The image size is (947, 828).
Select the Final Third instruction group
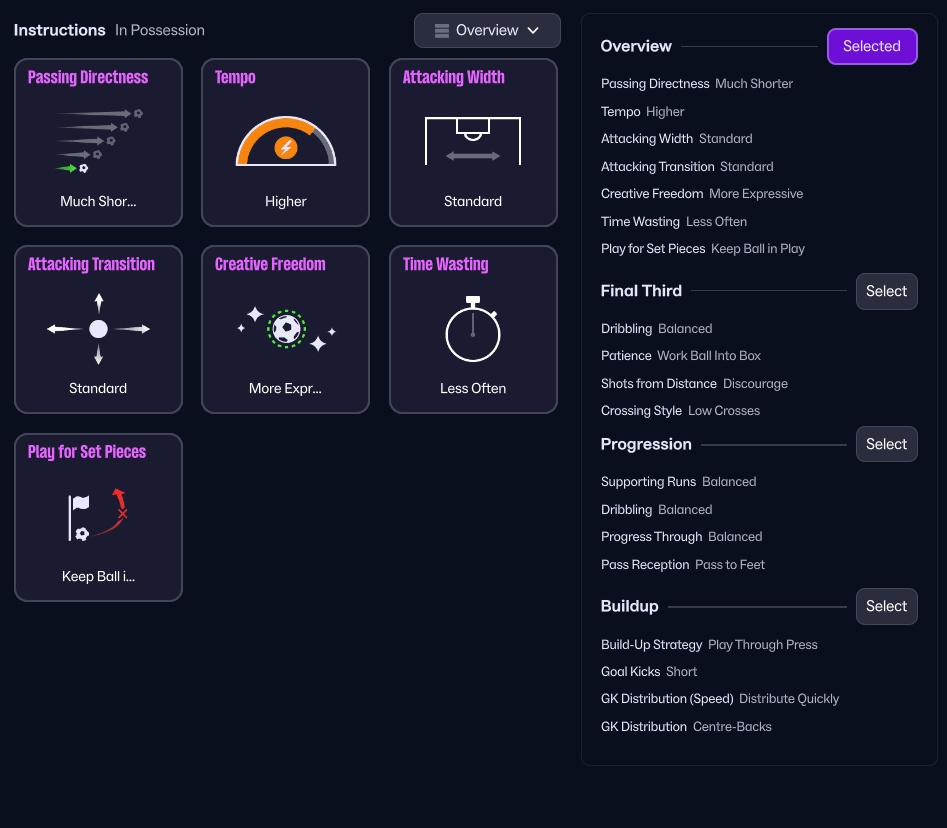[886, 291]
